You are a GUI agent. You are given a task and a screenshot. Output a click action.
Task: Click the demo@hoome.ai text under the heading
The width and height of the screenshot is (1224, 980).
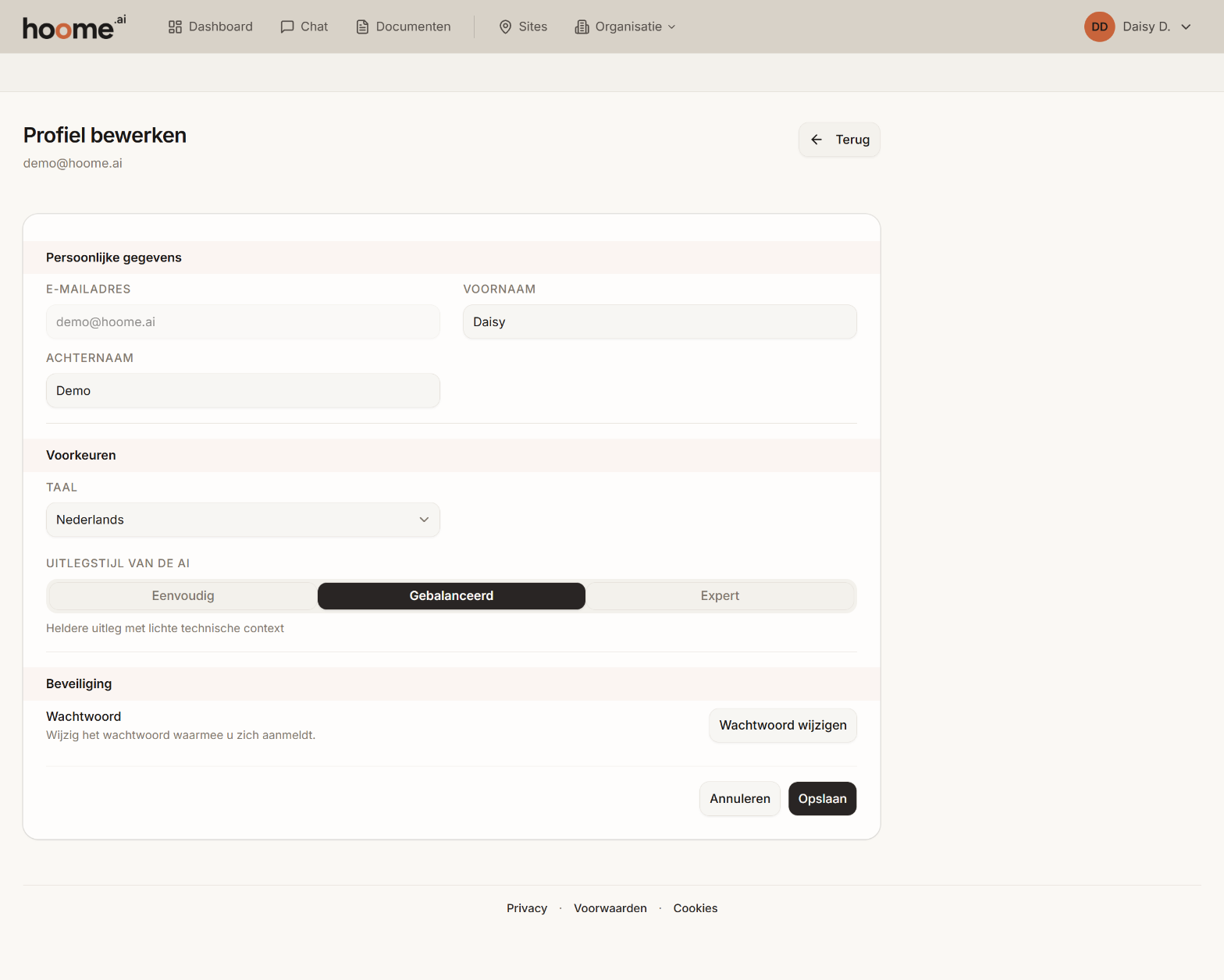click(x=73, y=164)
